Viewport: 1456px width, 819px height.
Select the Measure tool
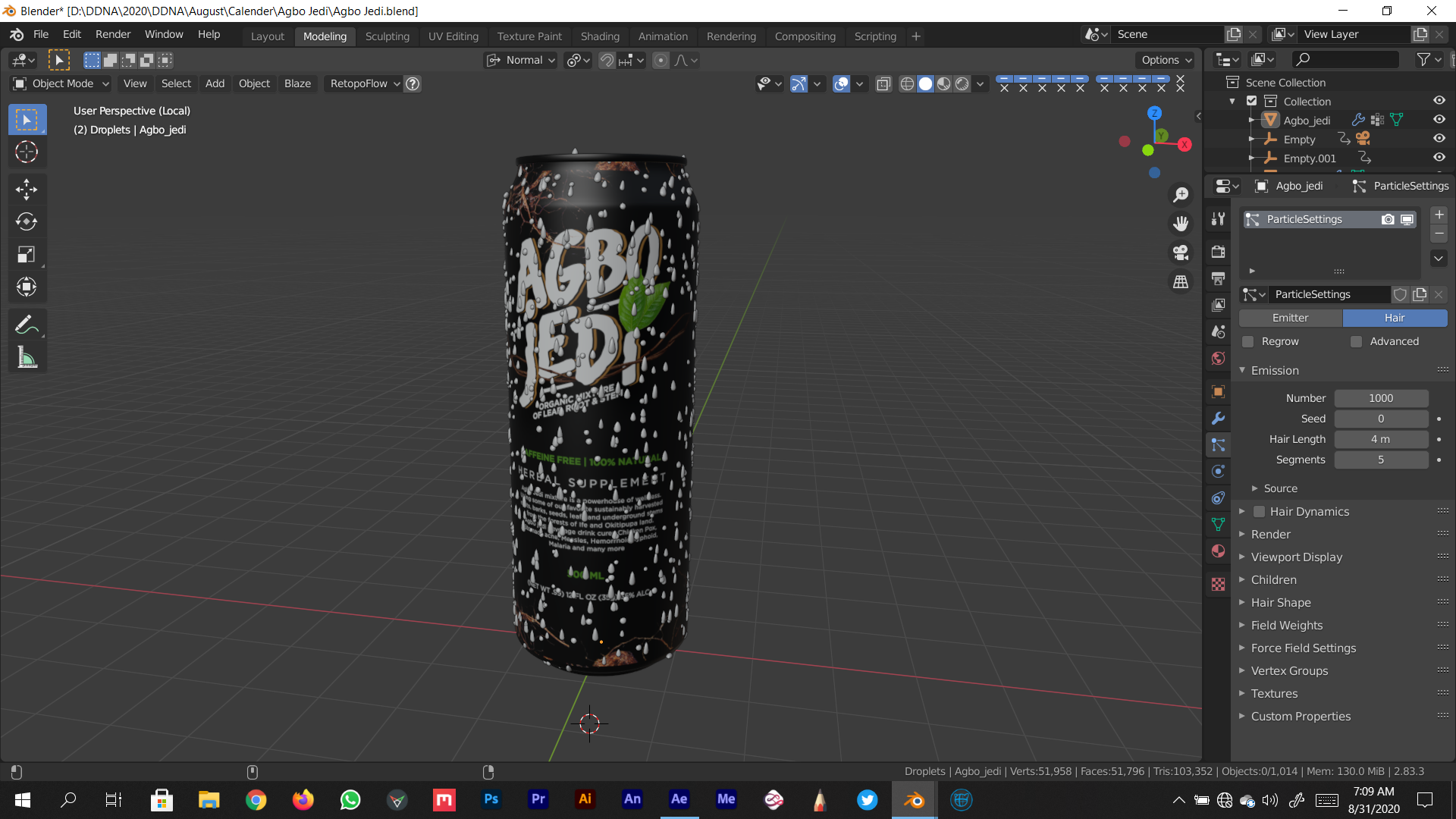click(27, 357)
